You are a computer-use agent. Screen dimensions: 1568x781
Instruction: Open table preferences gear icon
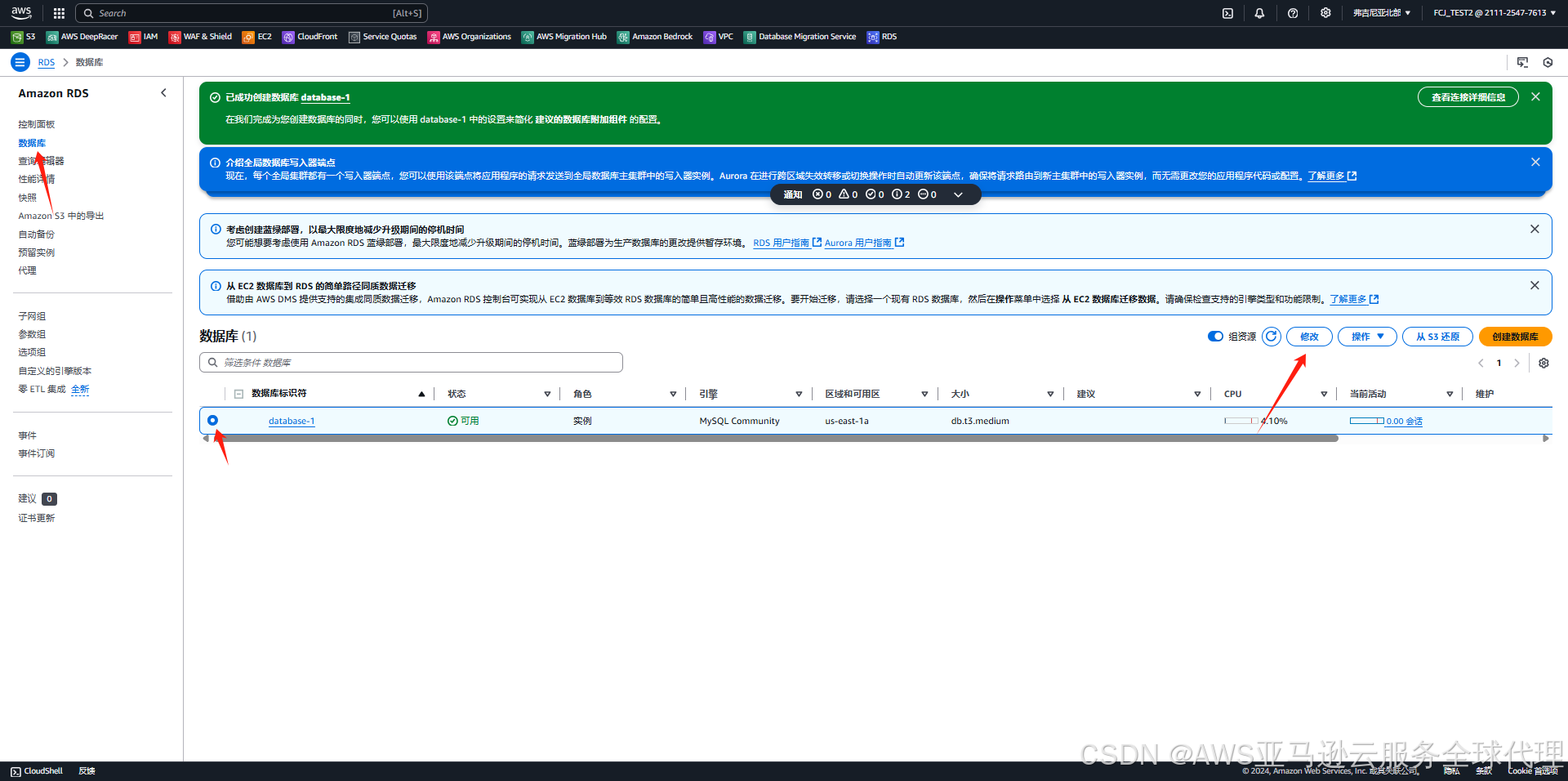coord(1543,364)
